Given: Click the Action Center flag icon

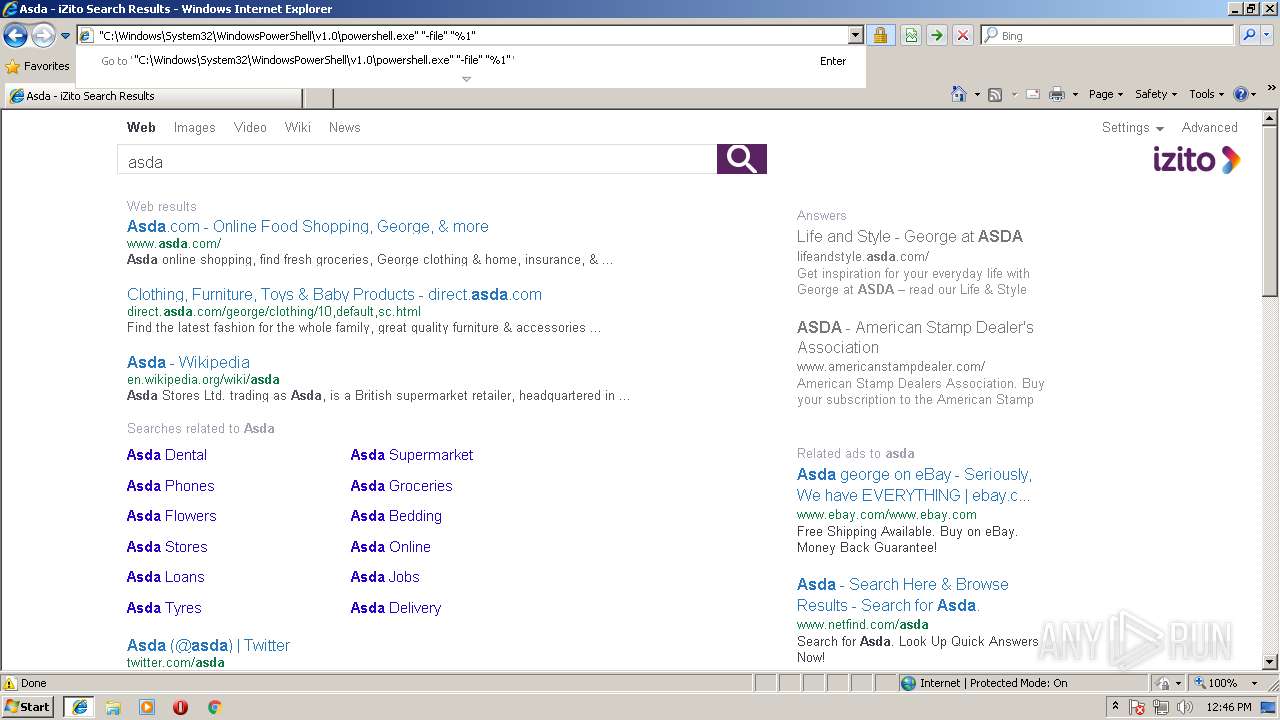Looking at the screenshot, I should (1137, 707).
